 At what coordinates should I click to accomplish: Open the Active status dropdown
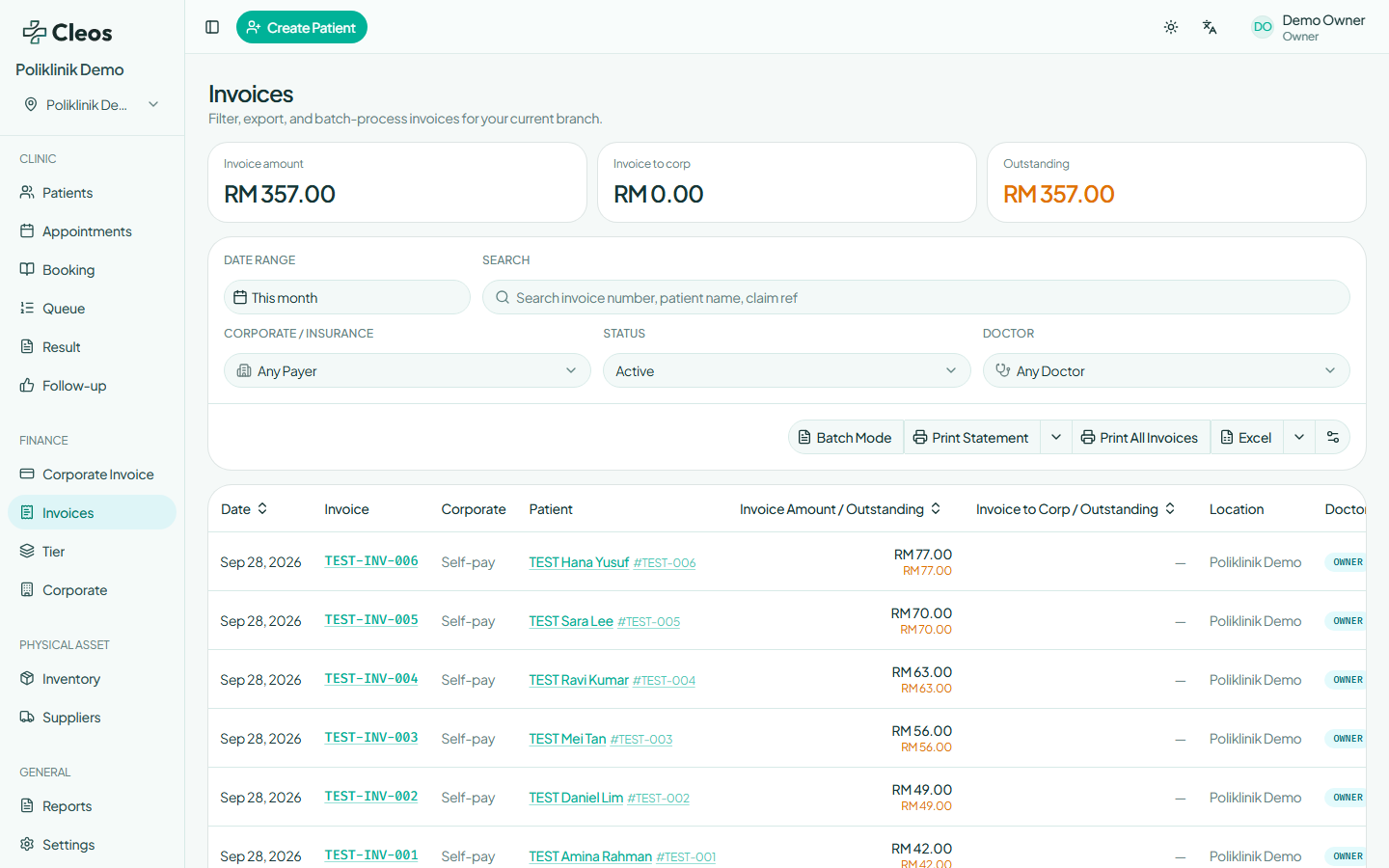[786, 370]
